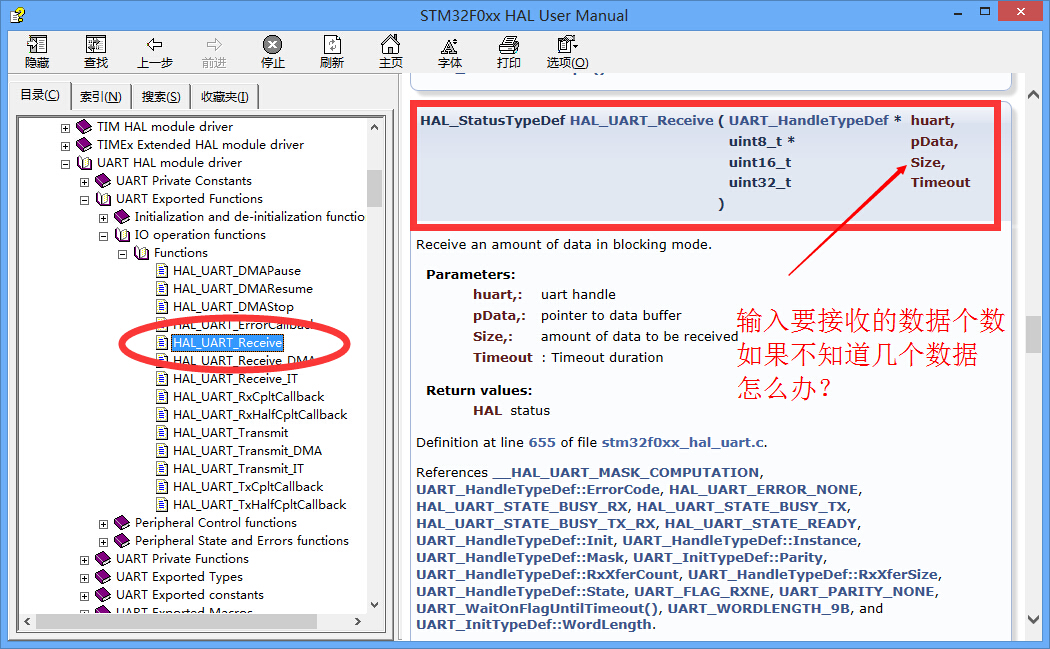This screenshot has height=649, width=1050.
Task: Go back with the 上一步 arrow icon
Action: coord(155,45)
